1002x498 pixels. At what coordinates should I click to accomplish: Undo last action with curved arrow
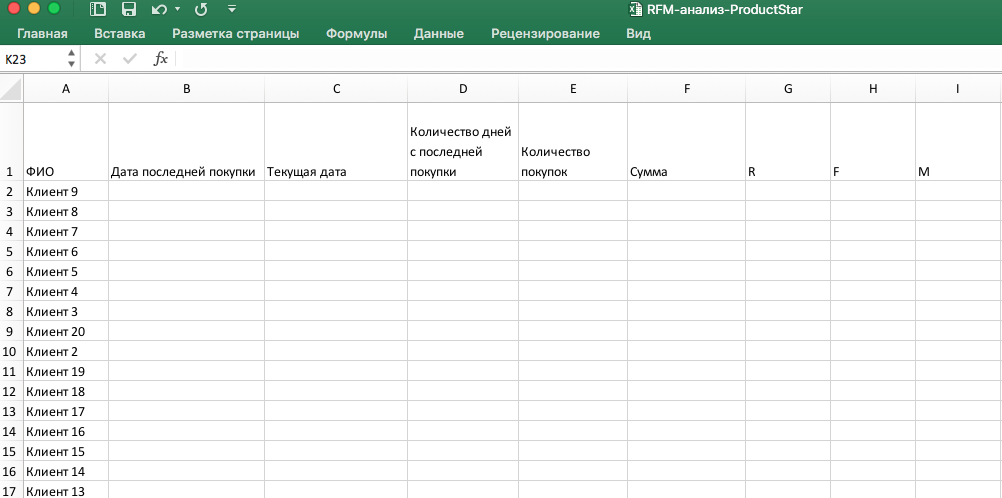click(159, 9)
